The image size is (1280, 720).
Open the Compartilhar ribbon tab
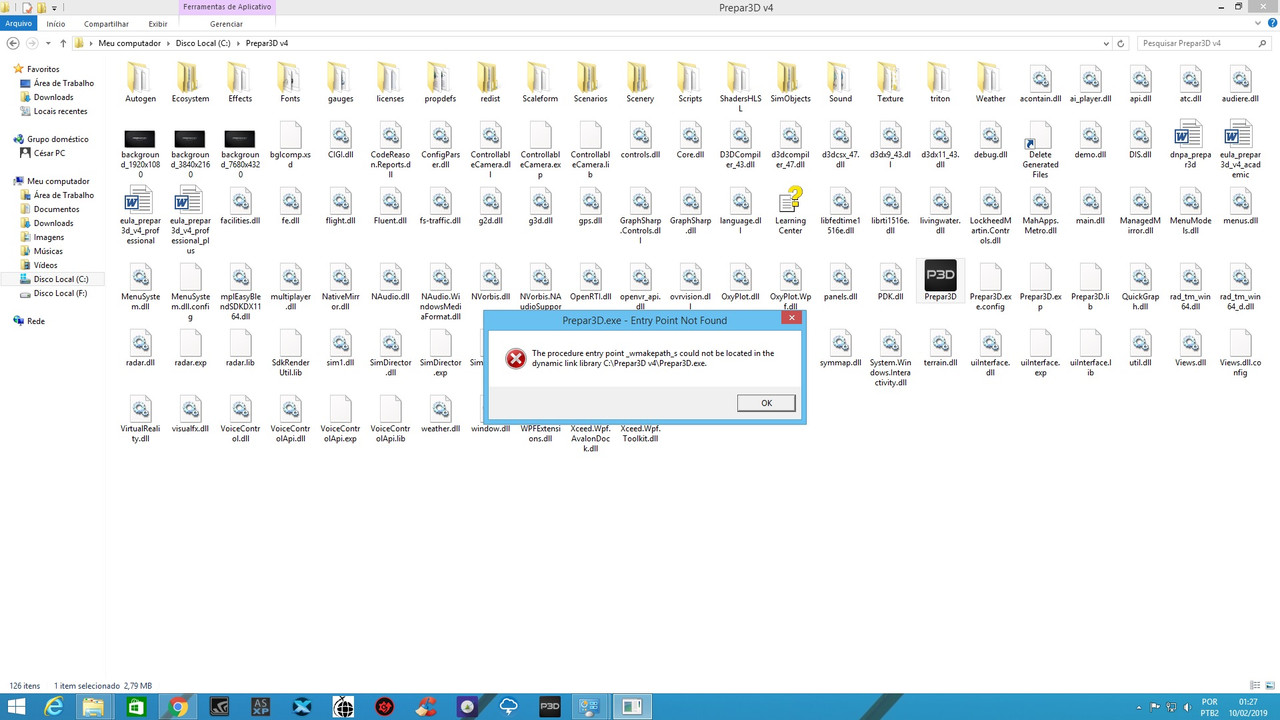click(x=106, y=23)
